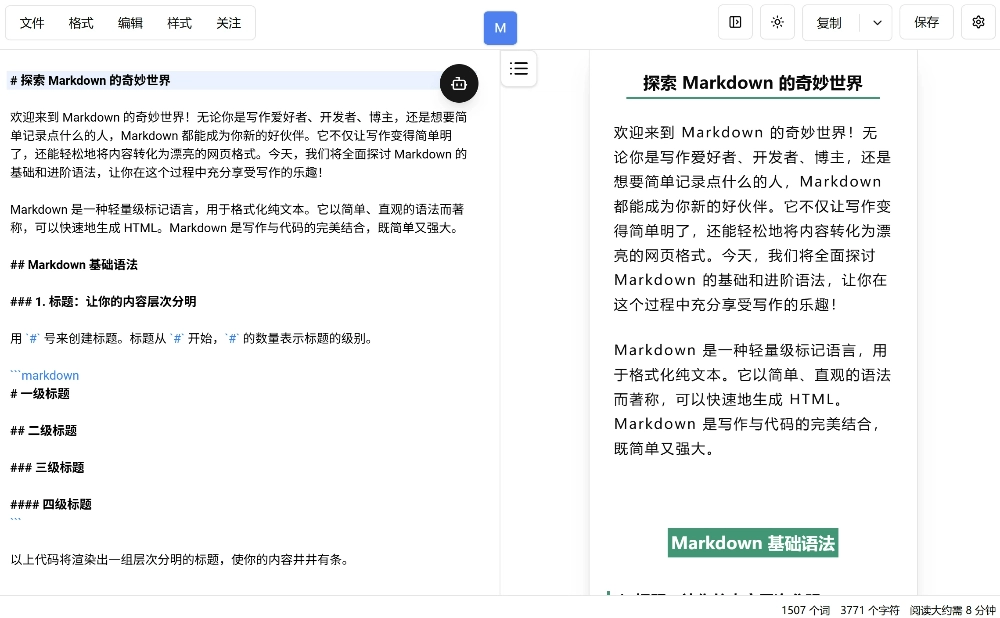Open the settings gear icon

978,21
